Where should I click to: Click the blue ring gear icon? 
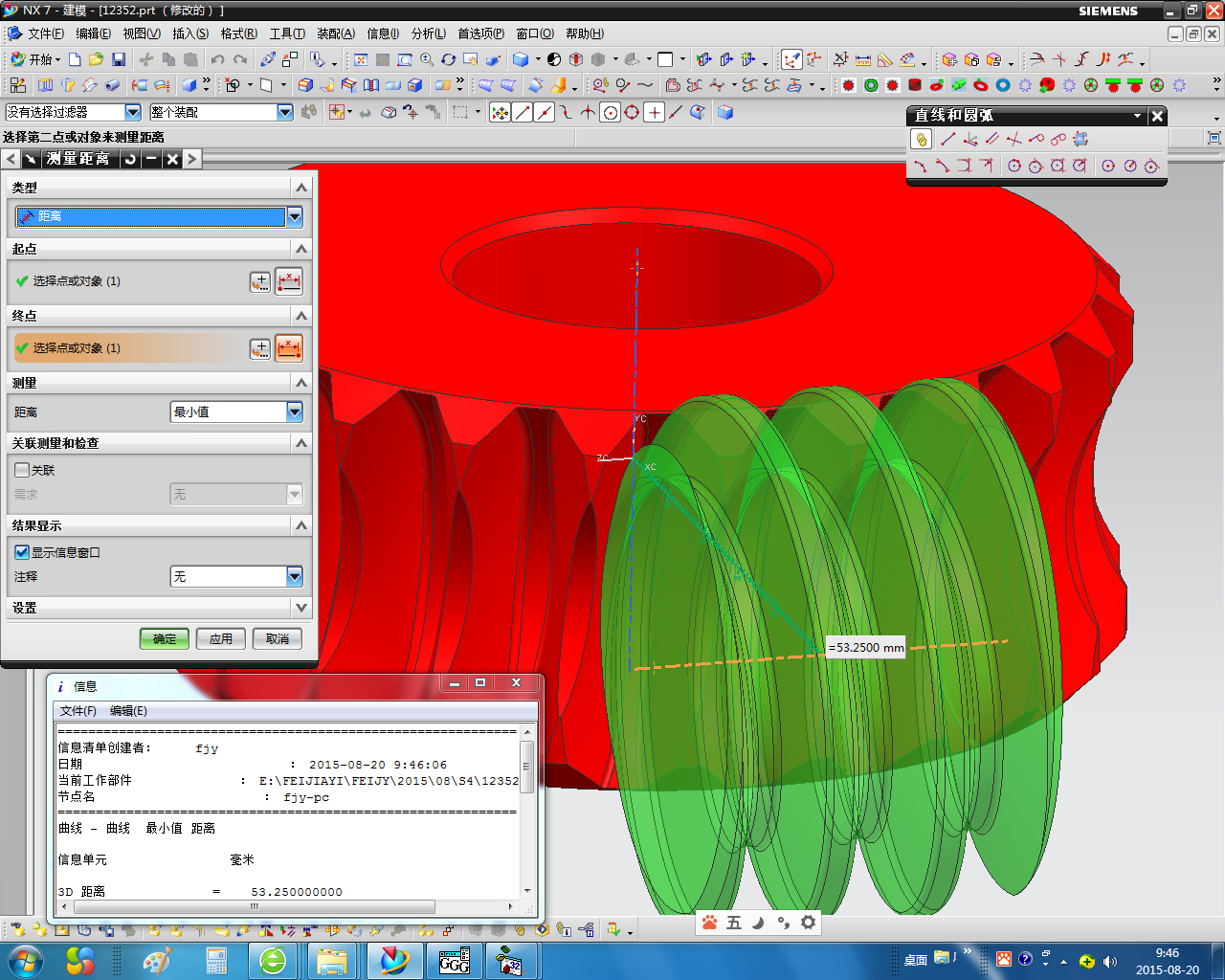click(x=1003, y=85)
